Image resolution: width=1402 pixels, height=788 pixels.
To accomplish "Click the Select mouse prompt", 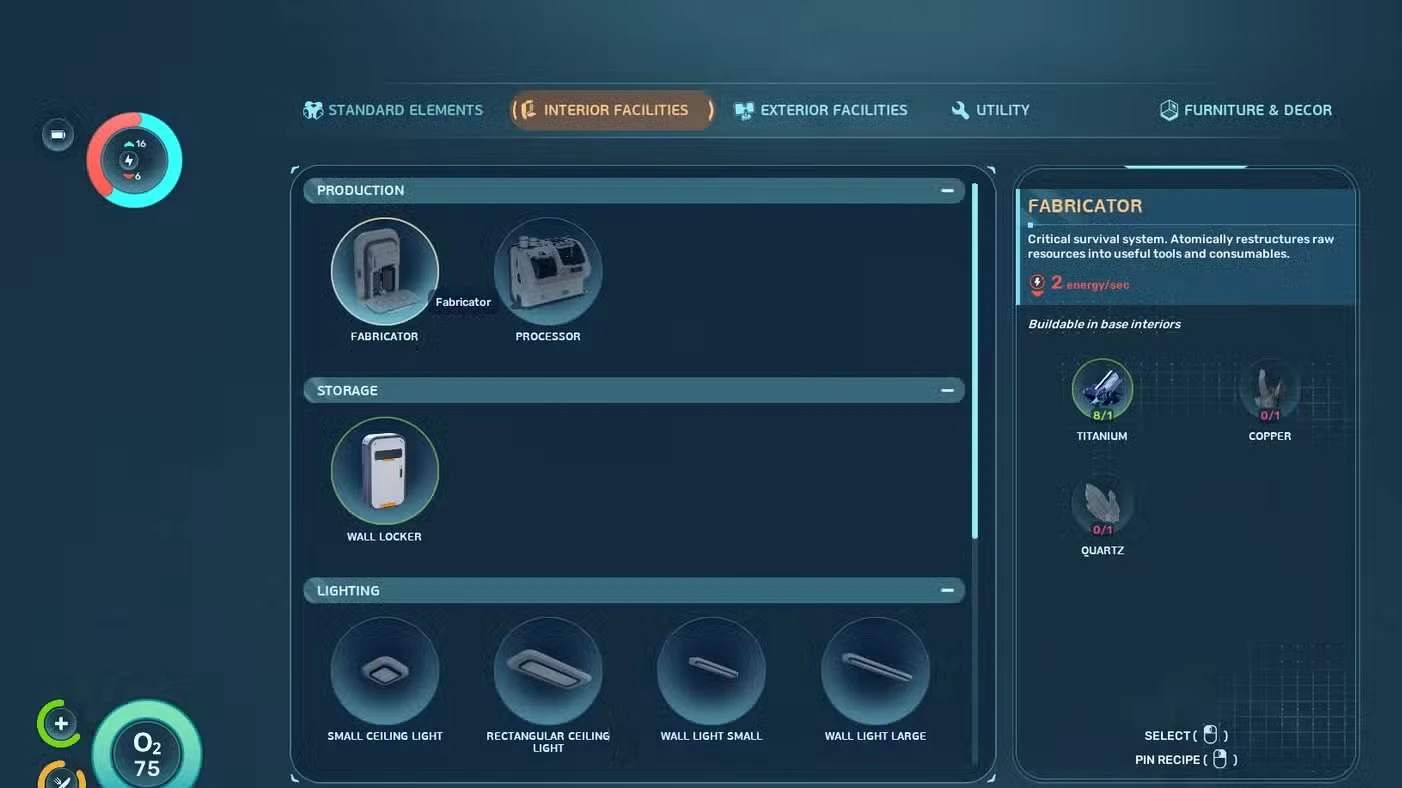I will tap(1186, 735).
